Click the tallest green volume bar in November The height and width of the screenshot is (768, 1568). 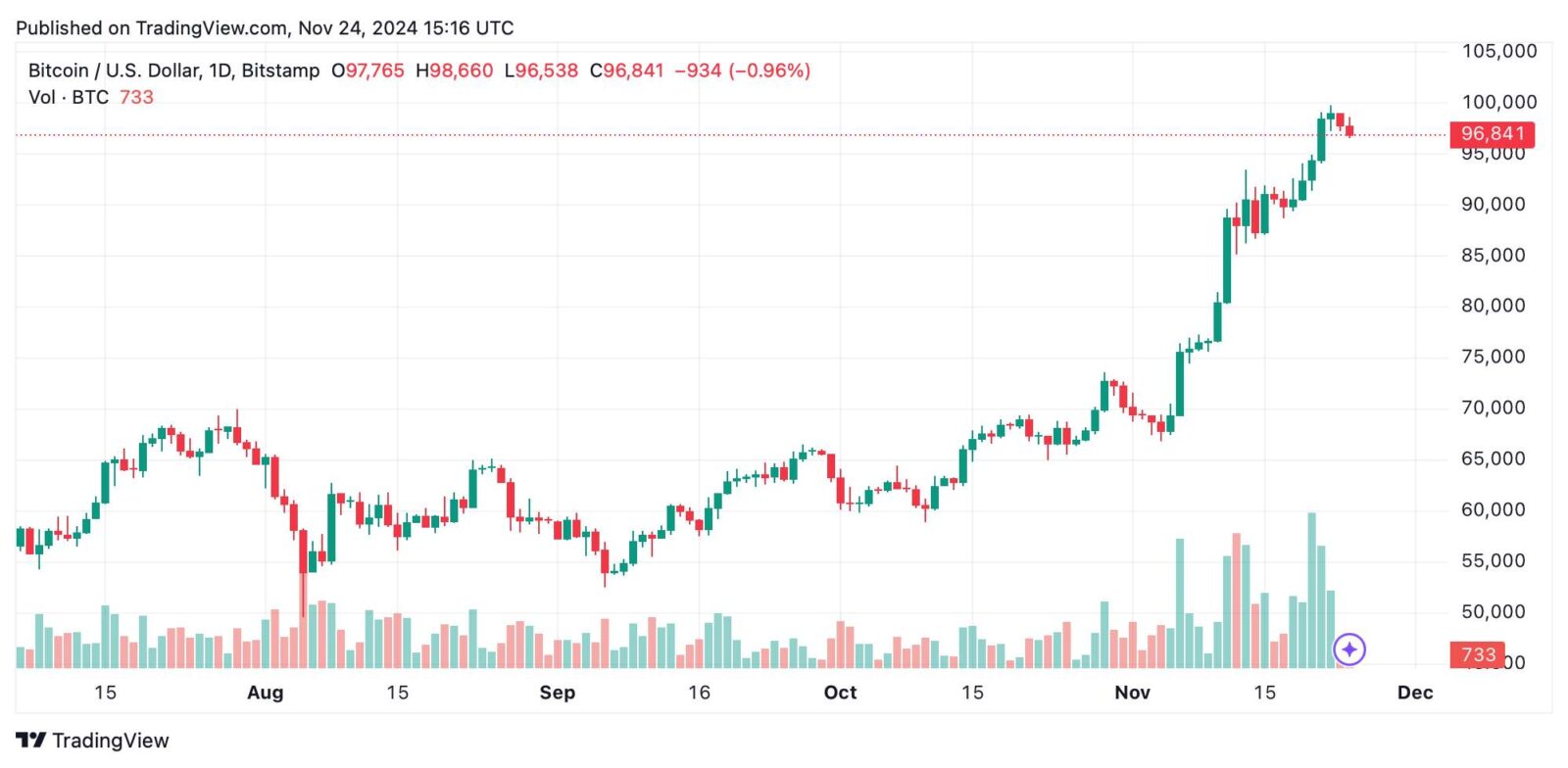[x=1311, y=590]
